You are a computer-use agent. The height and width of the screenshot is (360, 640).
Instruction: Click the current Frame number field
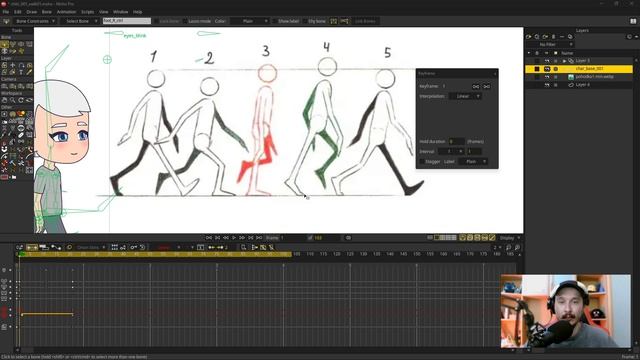(292, 238)
